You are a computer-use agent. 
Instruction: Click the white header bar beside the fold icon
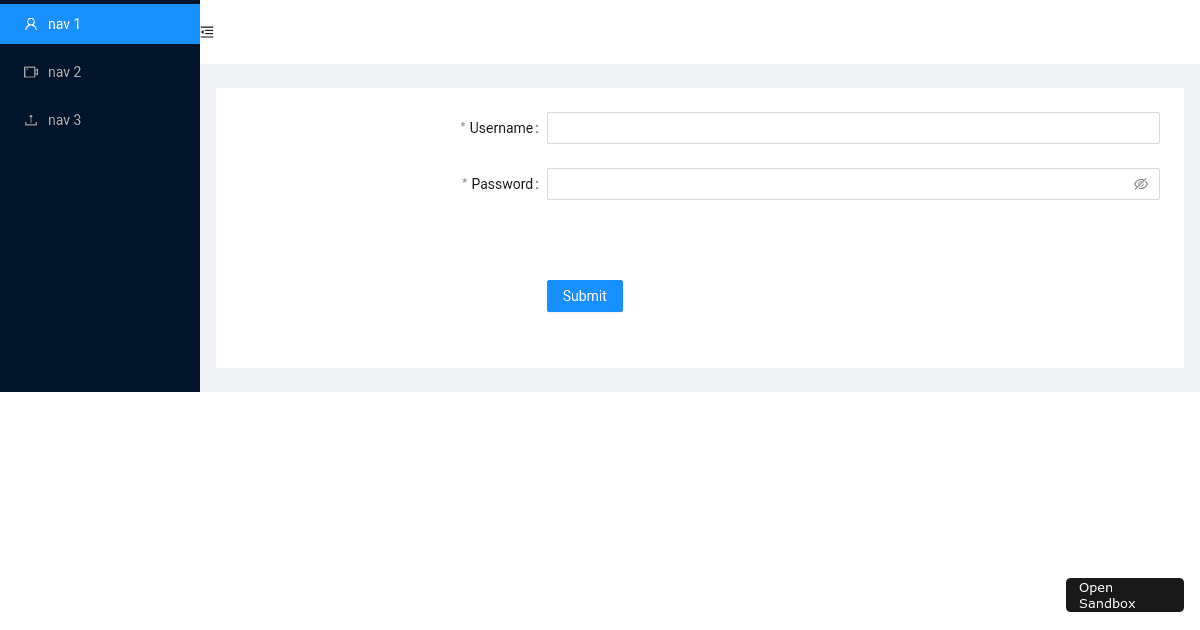(x=700, y=32)
